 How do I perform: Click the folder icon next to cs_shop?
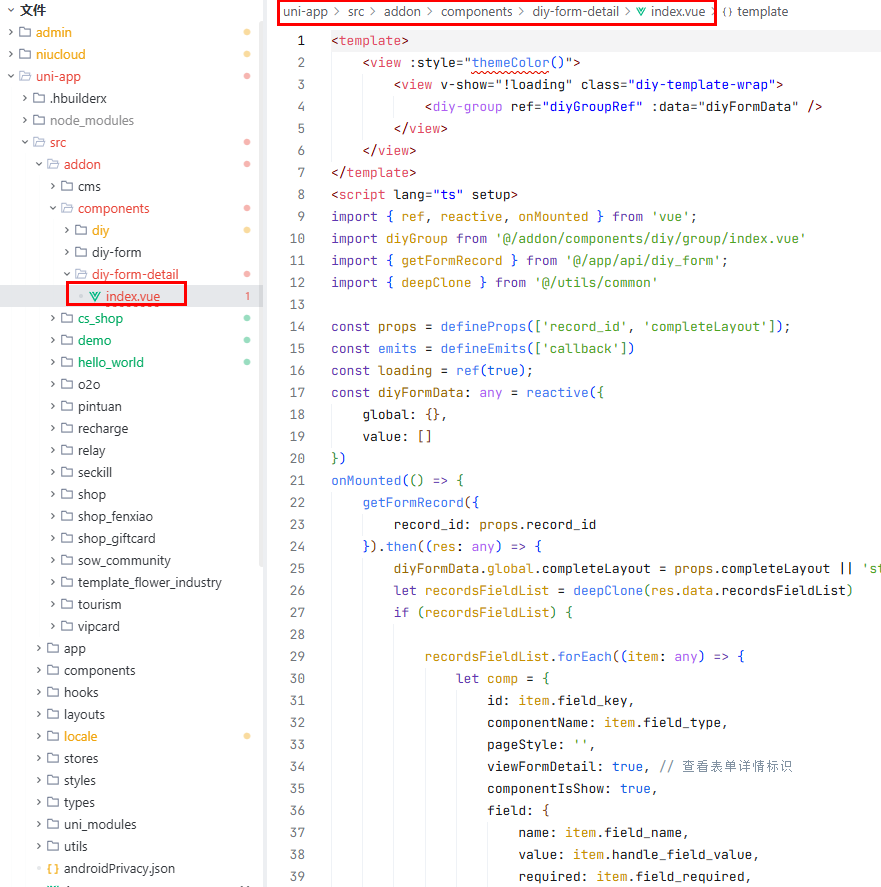click(67, 318)
